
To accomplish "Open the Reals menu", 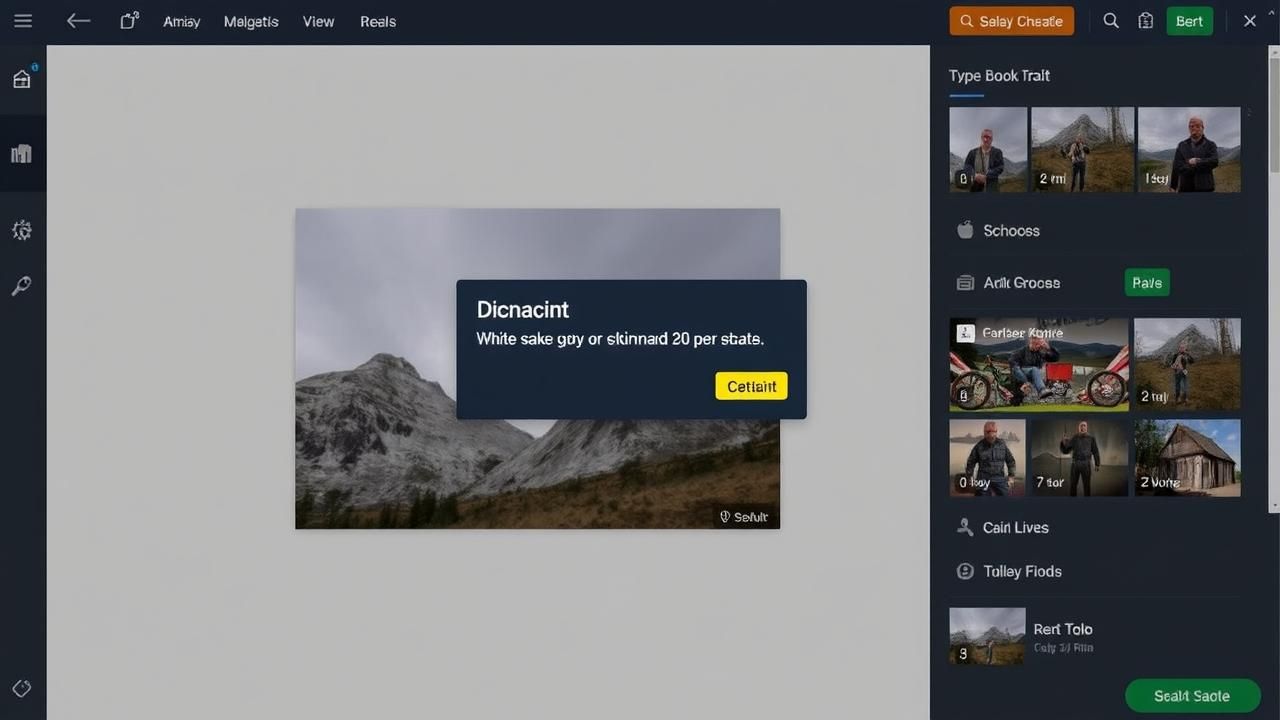I will click(378, 21).
